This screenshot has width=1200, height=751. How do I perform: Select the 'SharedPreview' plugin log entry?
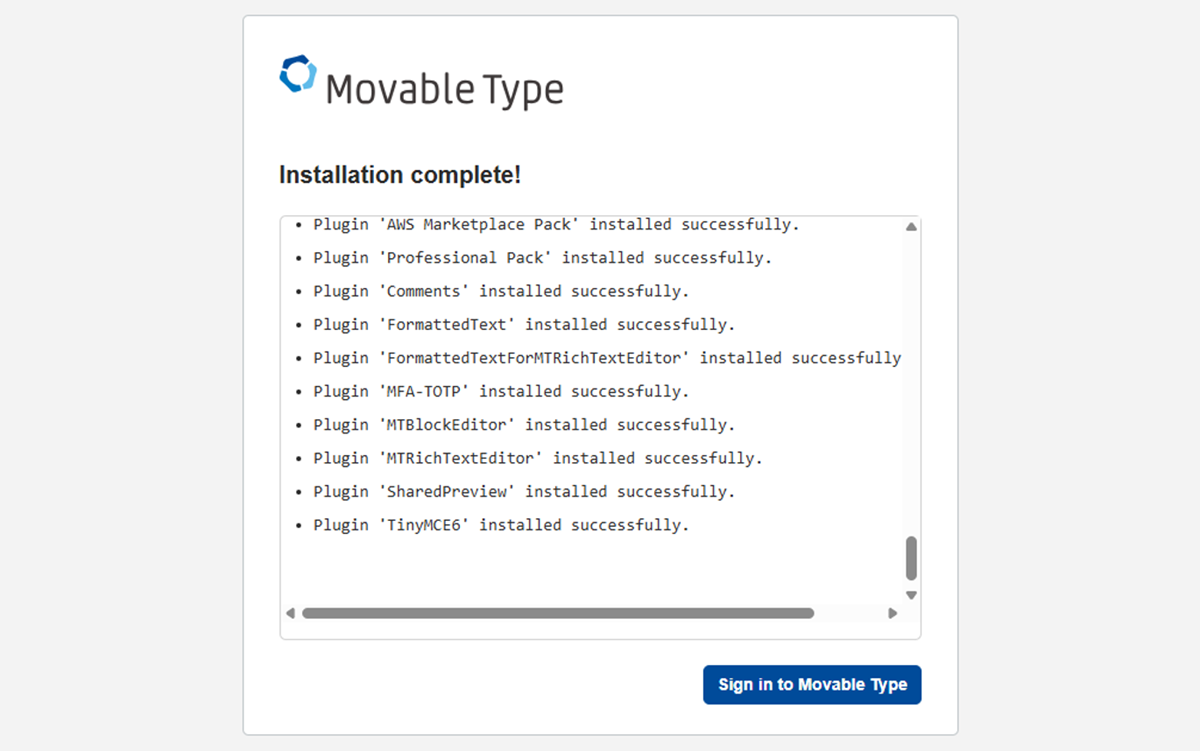(x=524, y=491)
